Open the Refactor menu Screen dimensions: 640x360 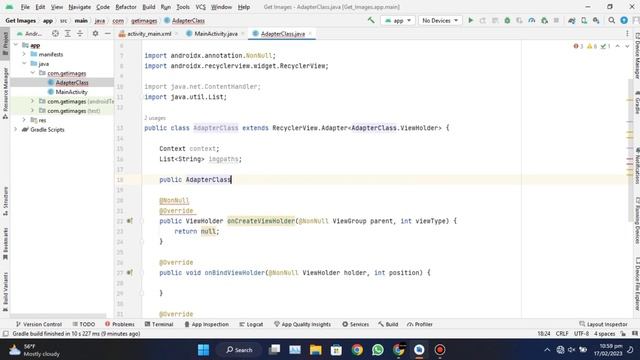pos(126,7)
